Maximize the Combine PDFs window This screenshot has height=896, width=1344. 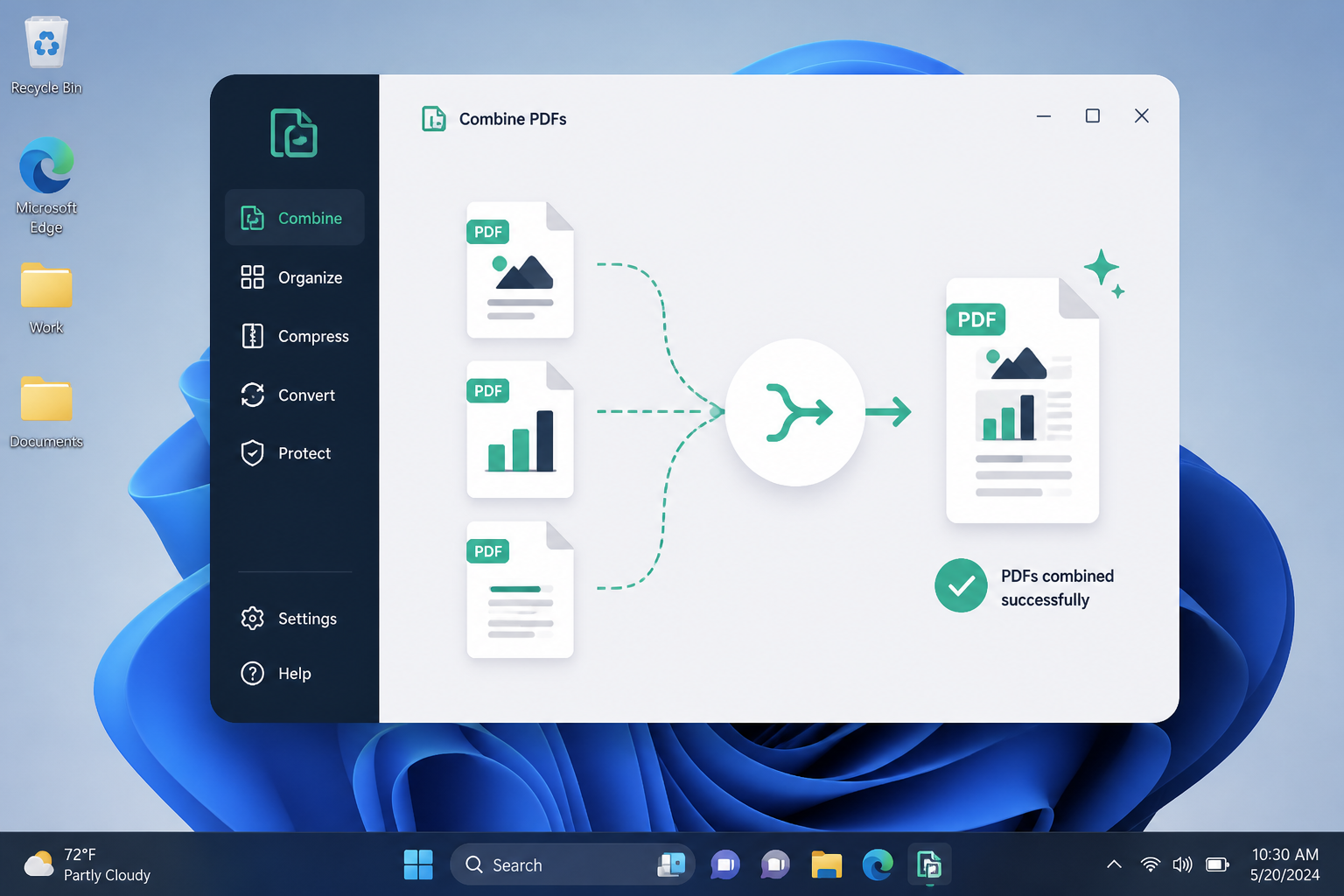(1093, 115)
